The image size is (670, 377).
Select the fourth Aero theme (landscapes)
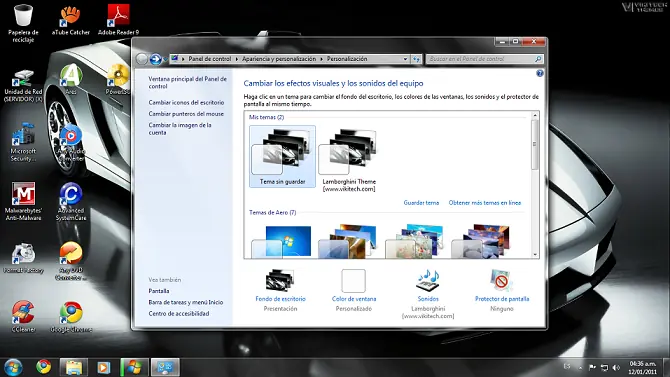point(481,242)
